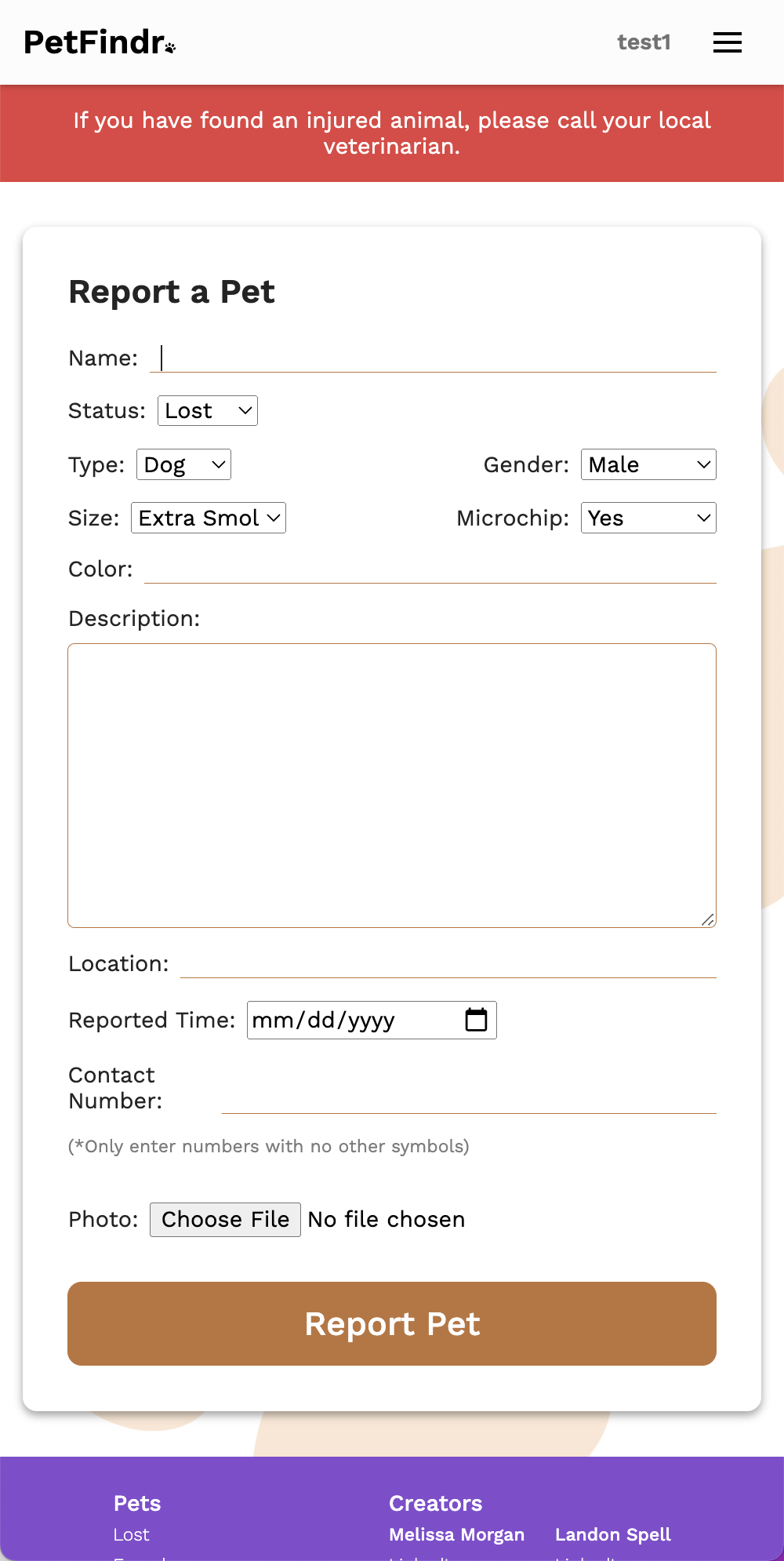Click inside the Description text area

pyautogui.click(x=392, y=785)
